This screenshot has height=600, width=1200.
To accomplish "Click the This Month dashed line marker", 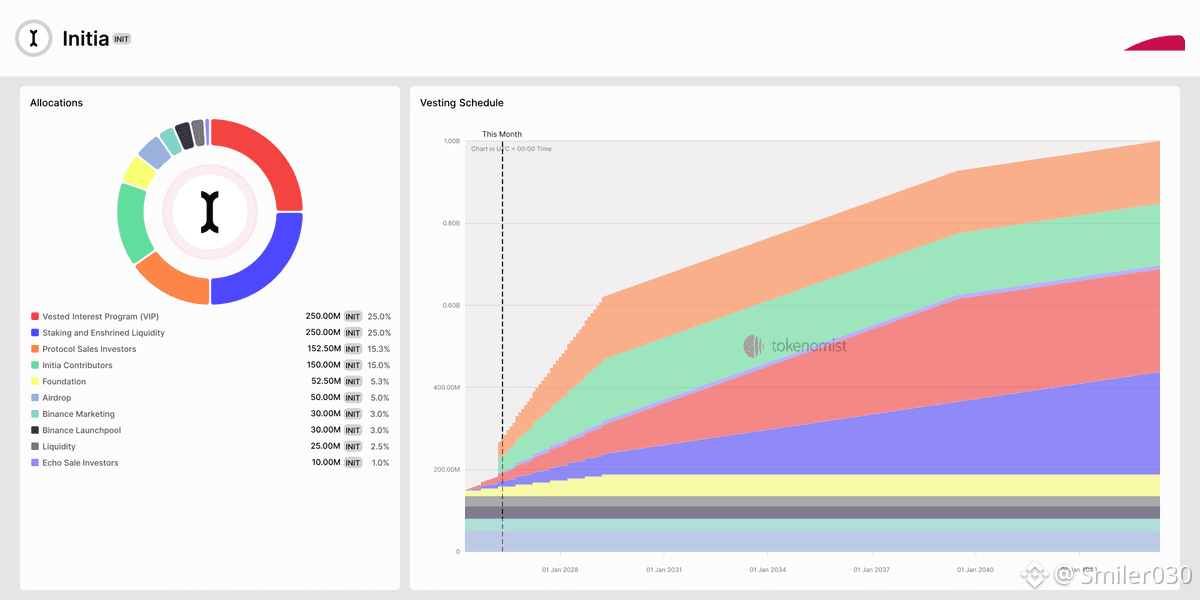I will (502, 345).
